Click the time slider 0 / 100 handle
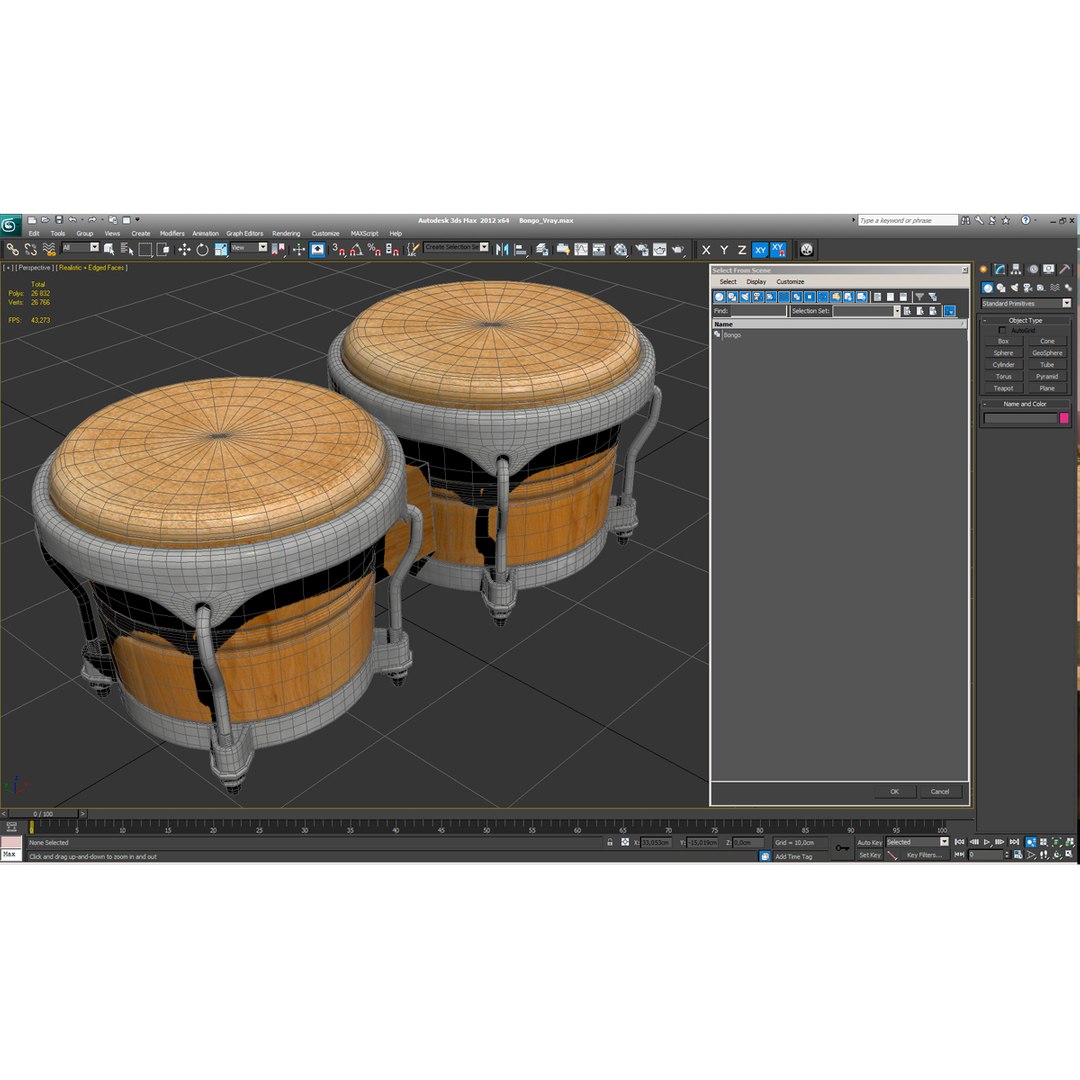 43,814
